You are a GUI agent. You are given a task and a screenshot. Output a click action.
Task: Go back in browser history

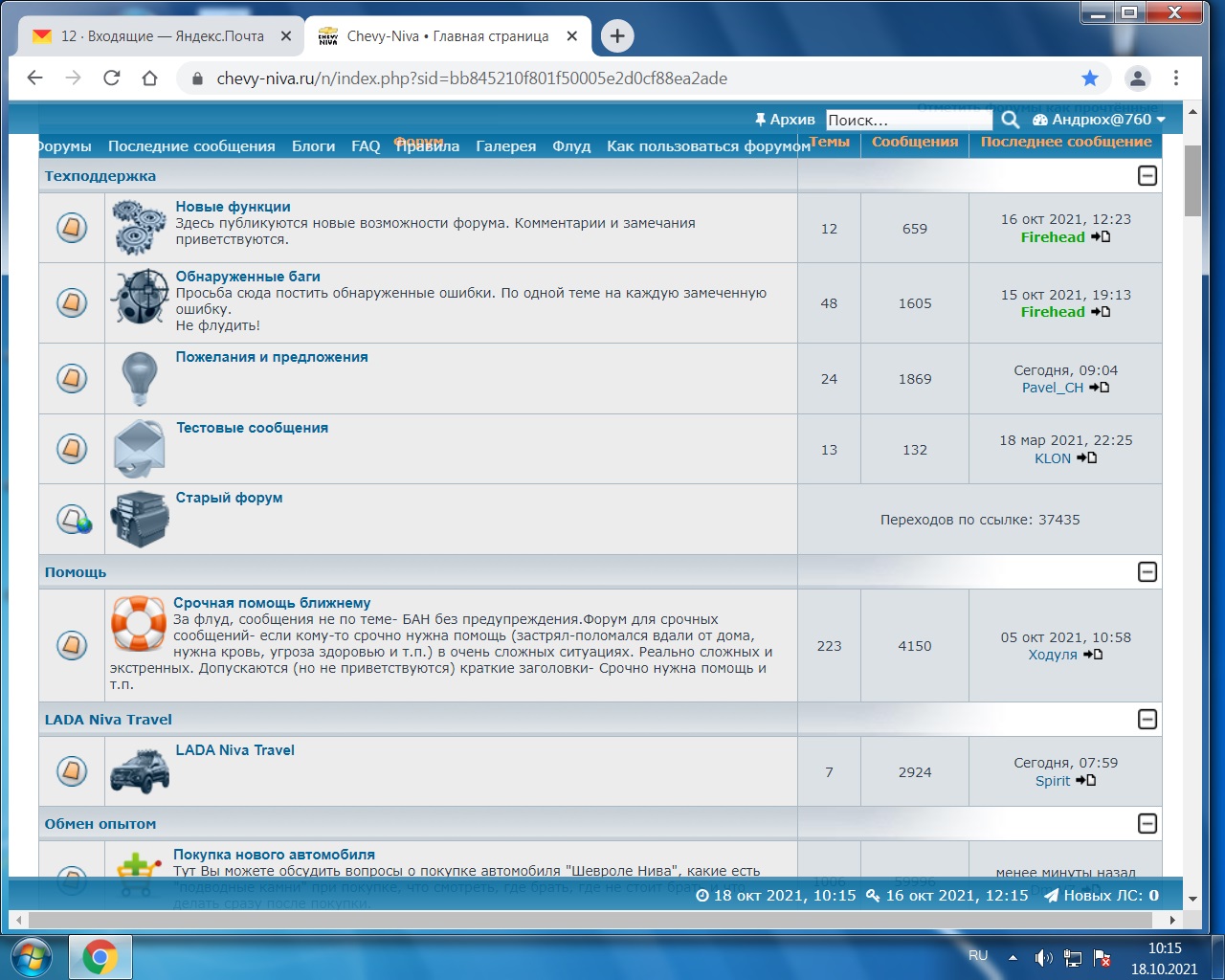tap(35, 78)
